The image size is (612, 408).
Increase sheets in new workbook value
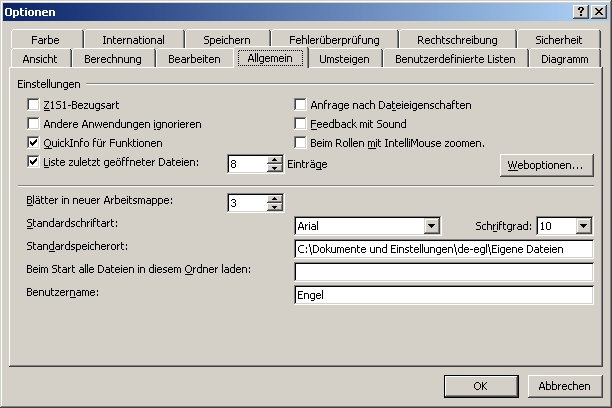275,199
